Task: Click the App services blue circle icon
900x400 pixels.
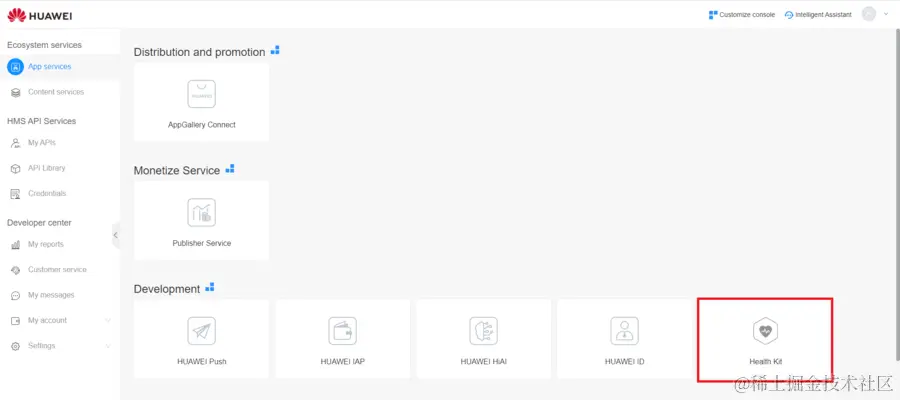Action: coord(15,67)
